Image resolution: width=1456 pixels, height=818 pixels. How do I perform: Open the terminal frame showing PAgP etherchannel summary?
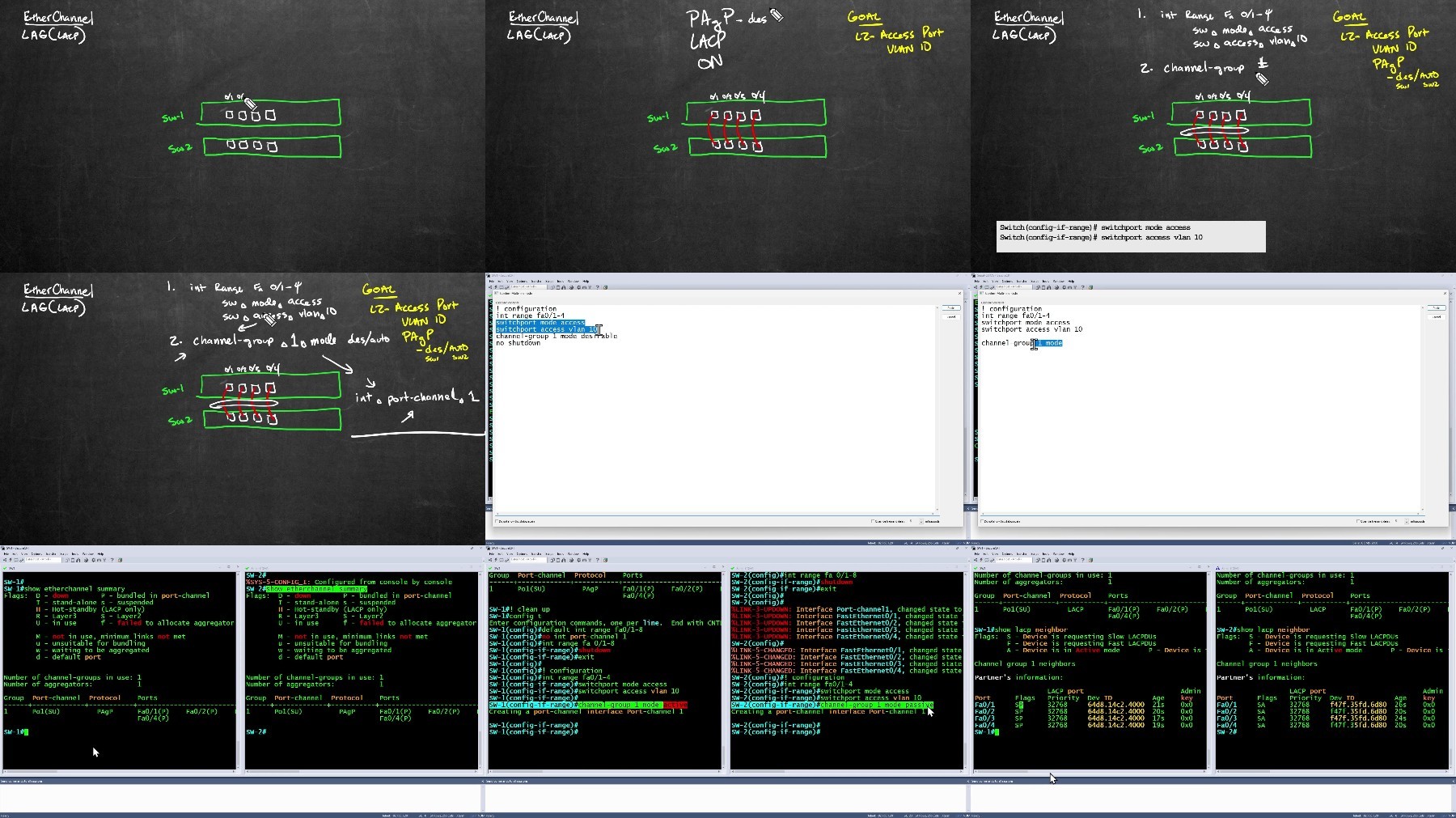(243, 681)
